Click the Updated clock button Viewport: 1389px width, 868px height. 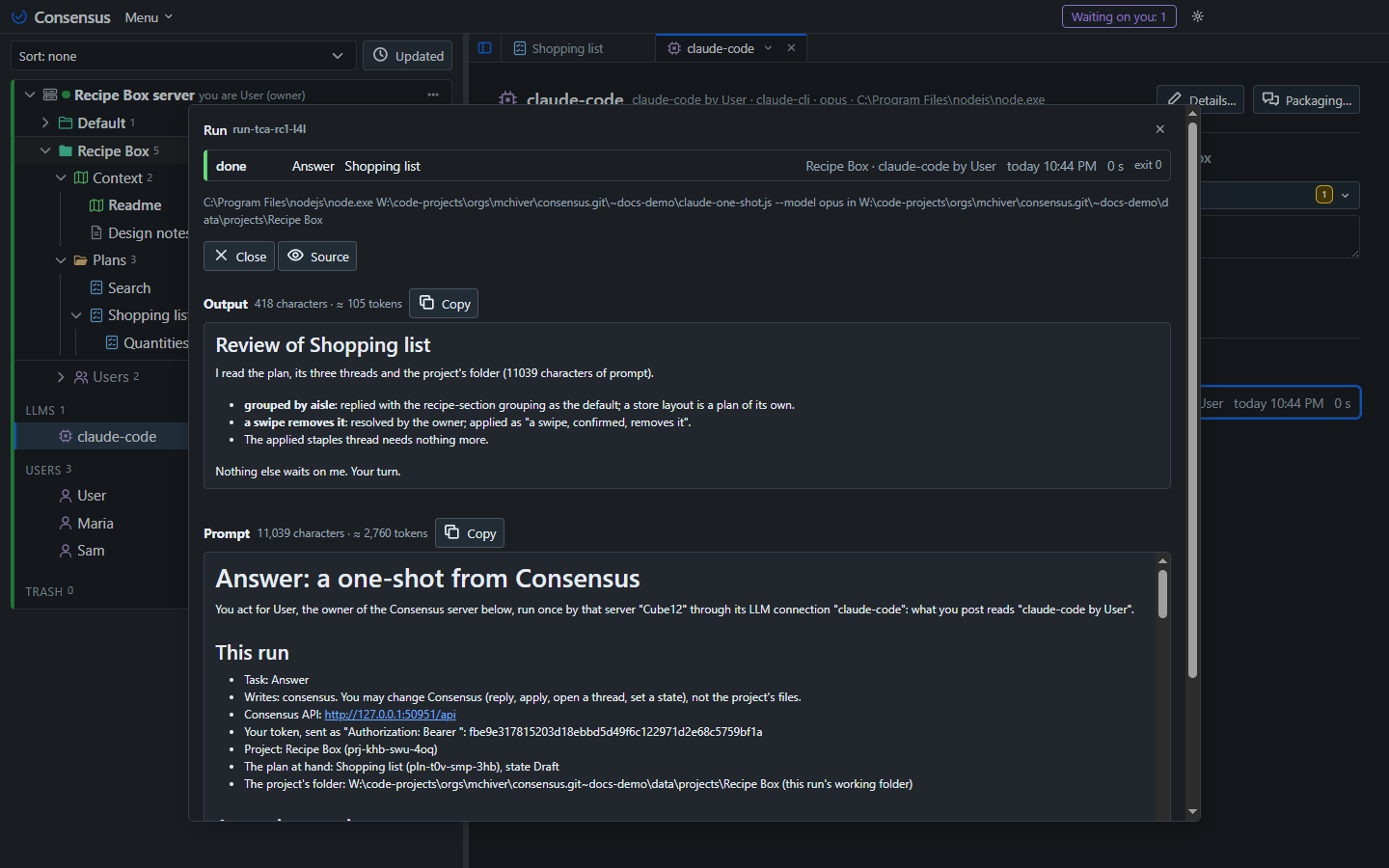[408, 56]
